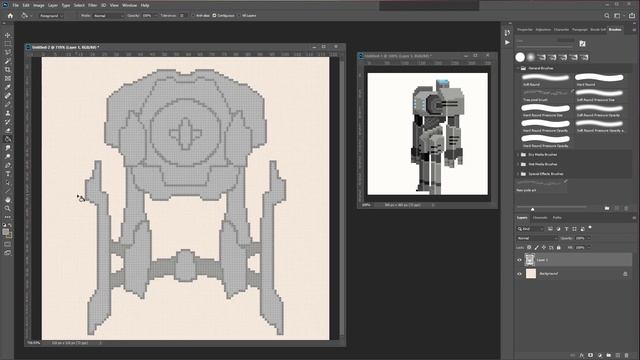Select the Clone Stamp tool
The width and height of the screenshot is (640, 360).
click(8, 113)
